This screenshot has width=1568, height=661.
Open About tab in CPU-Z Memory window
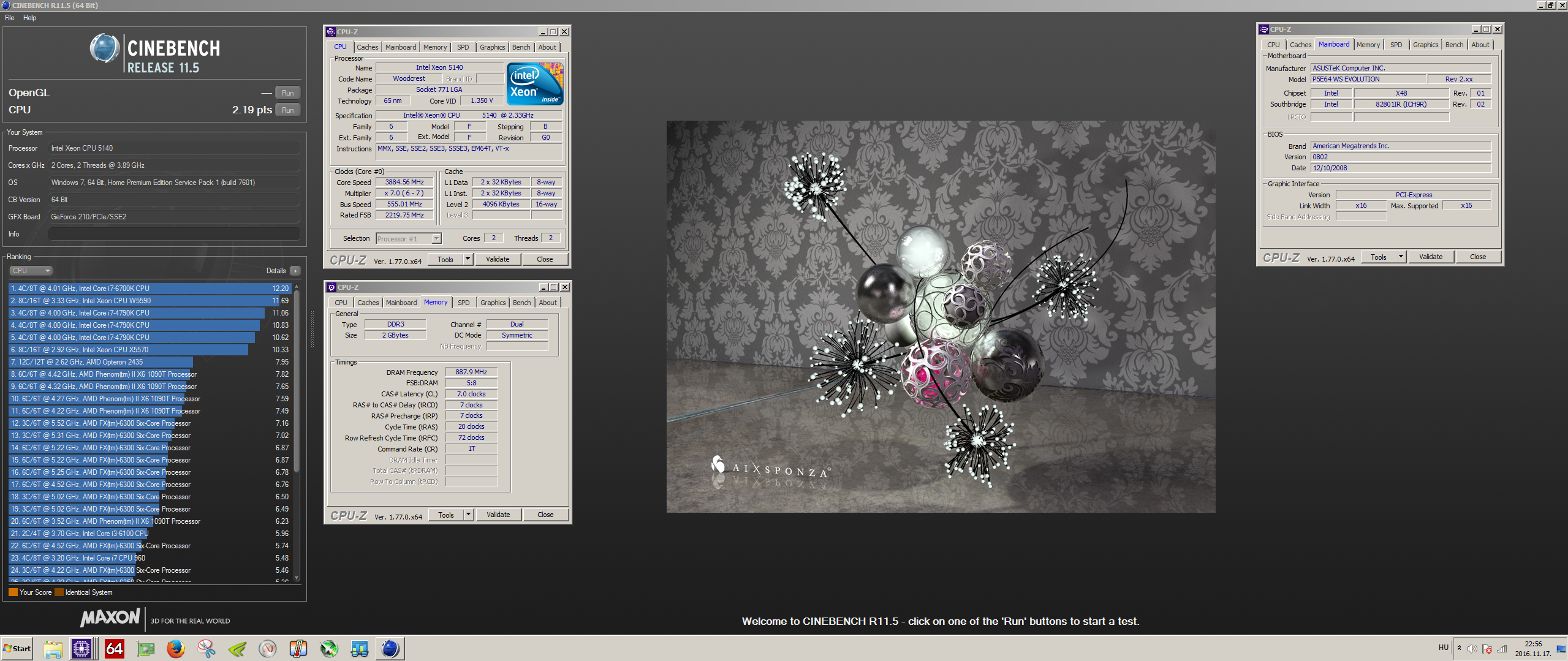(x=548, y=303)
